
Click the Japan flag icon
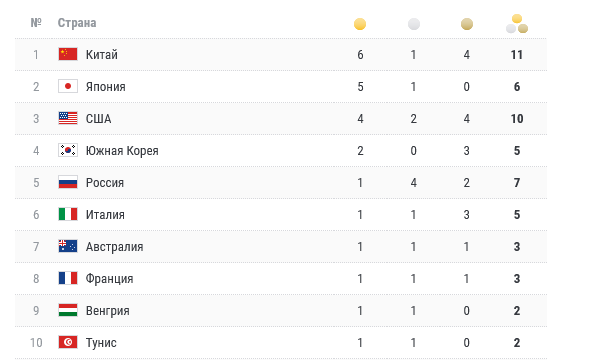coord(68,86)
